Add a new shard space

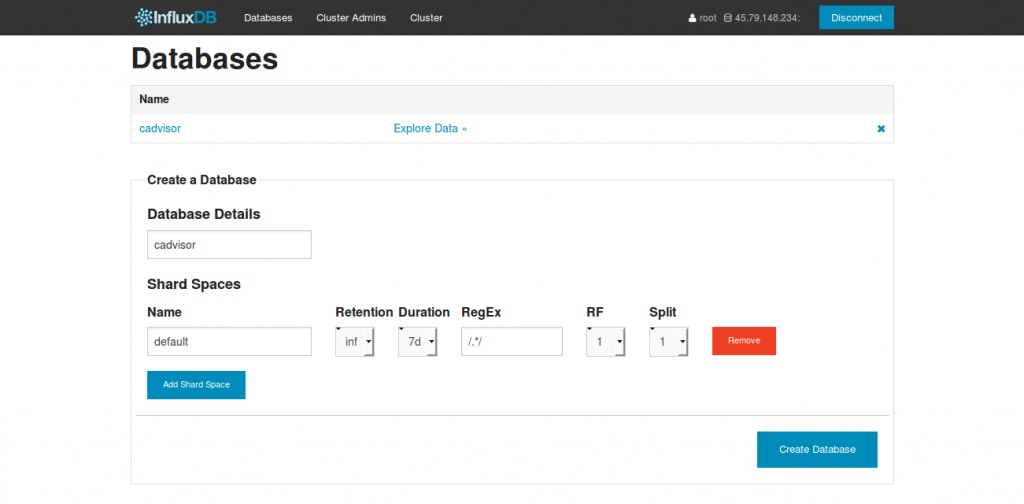pyautogui.click(x=196, y=384)
